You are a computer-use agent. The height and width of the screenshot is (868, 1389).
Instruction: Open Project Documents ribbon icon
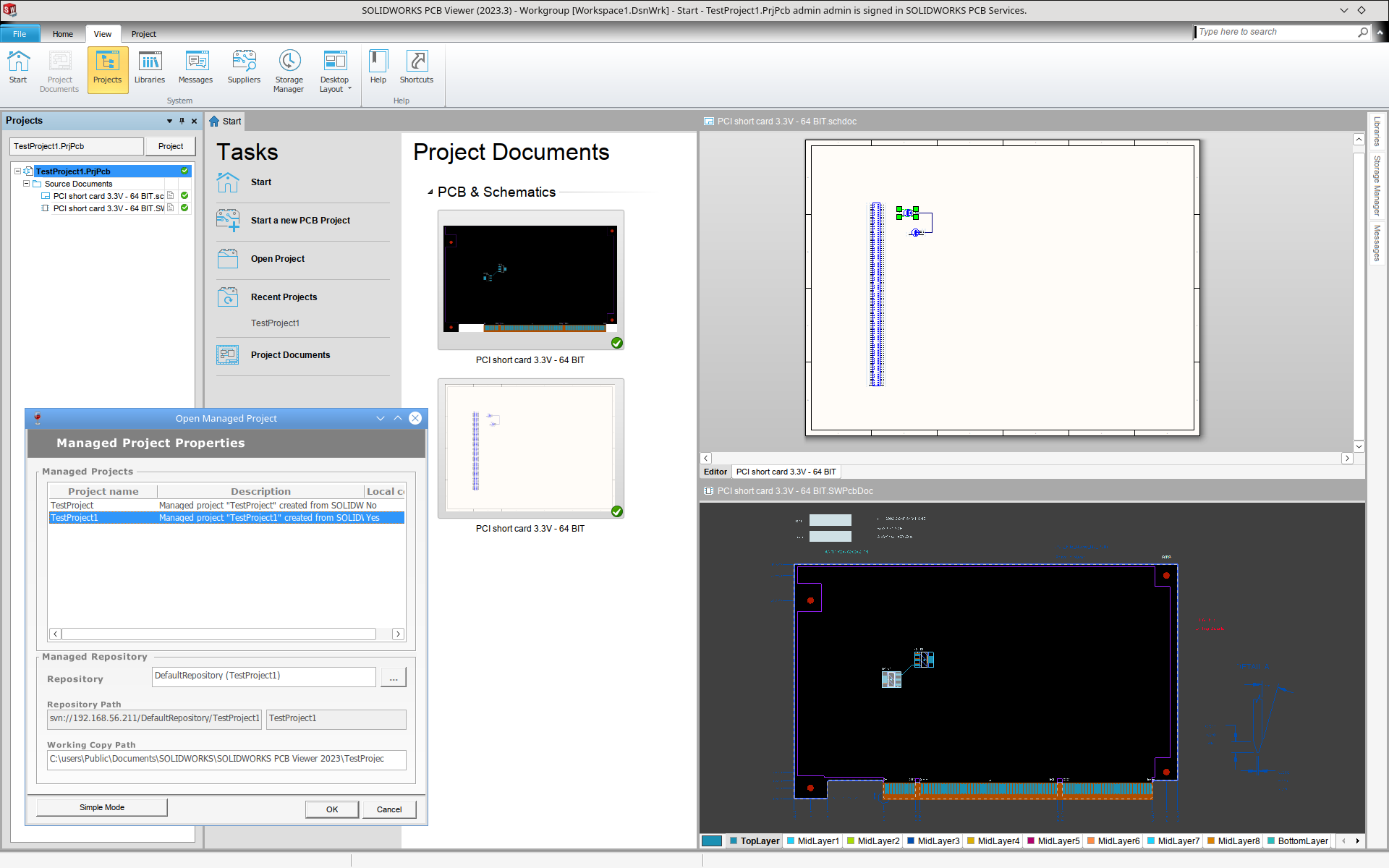pos(59,71)
